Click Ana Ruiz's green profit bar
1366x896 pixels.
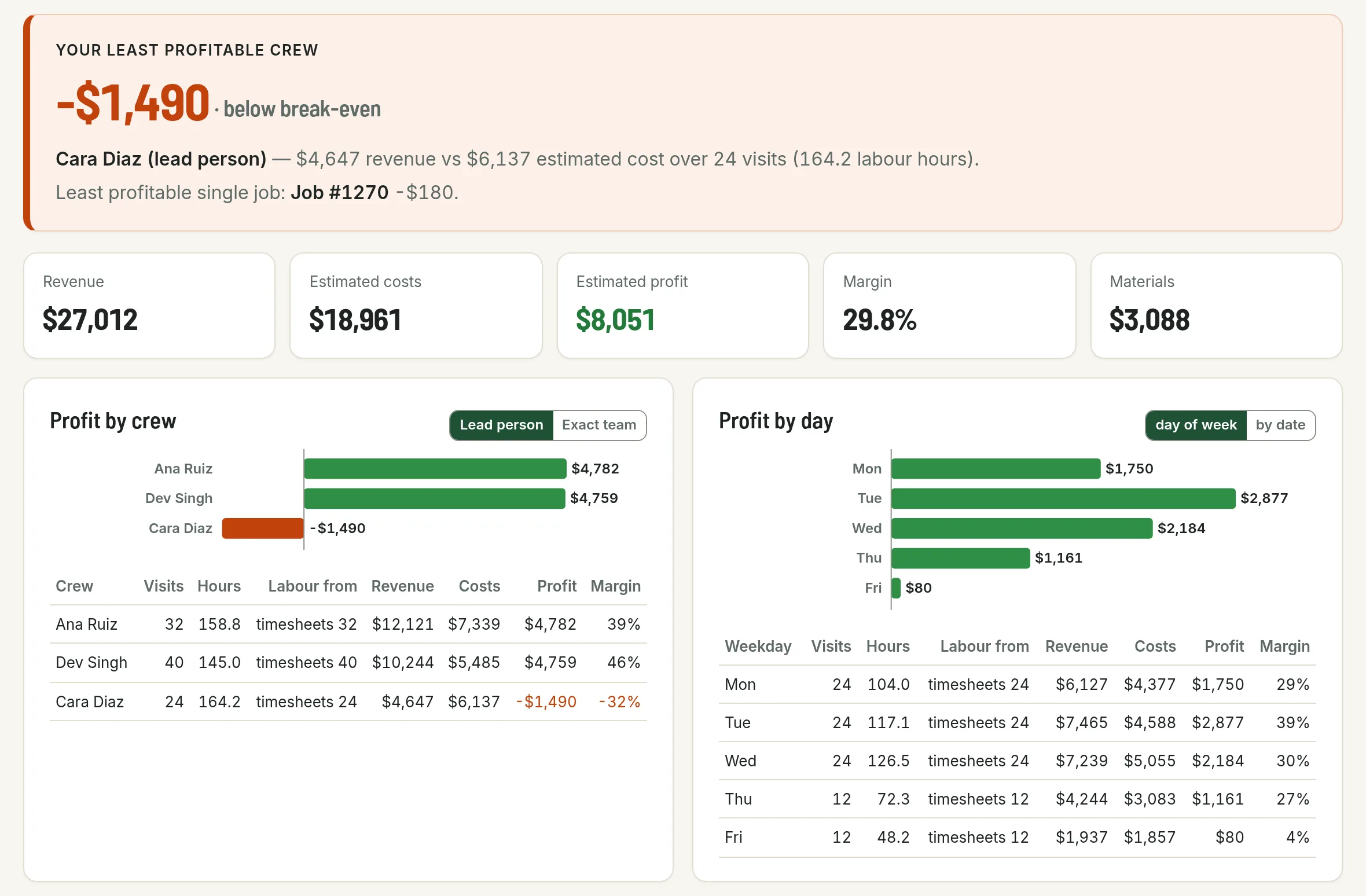[x=435, y=468]
